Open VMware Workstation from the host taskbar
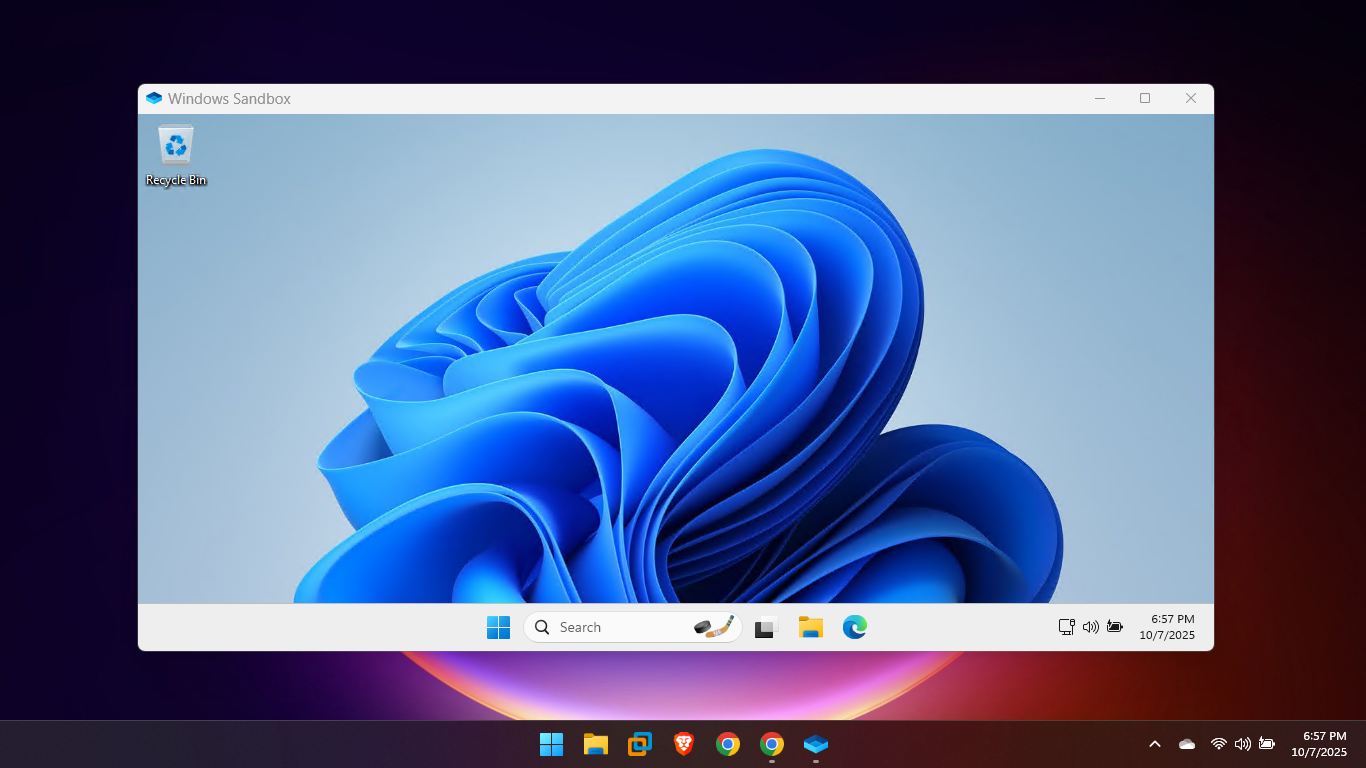Image resolution: width=1366 pixels, height=768 pixels. pos(640,744)
